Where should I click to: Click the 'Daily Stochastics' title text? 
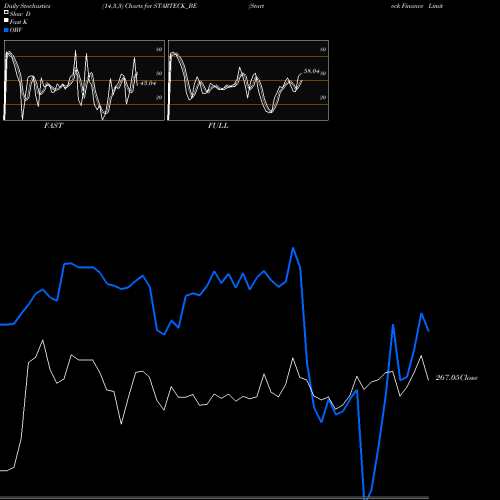27,6
